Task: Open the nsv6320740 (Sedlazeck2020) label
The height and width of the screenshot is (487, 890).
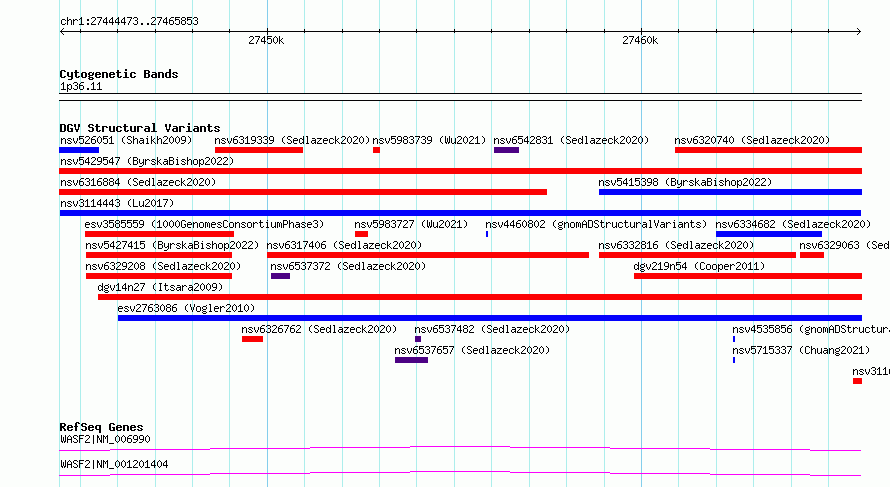Action: coord(752,140)
